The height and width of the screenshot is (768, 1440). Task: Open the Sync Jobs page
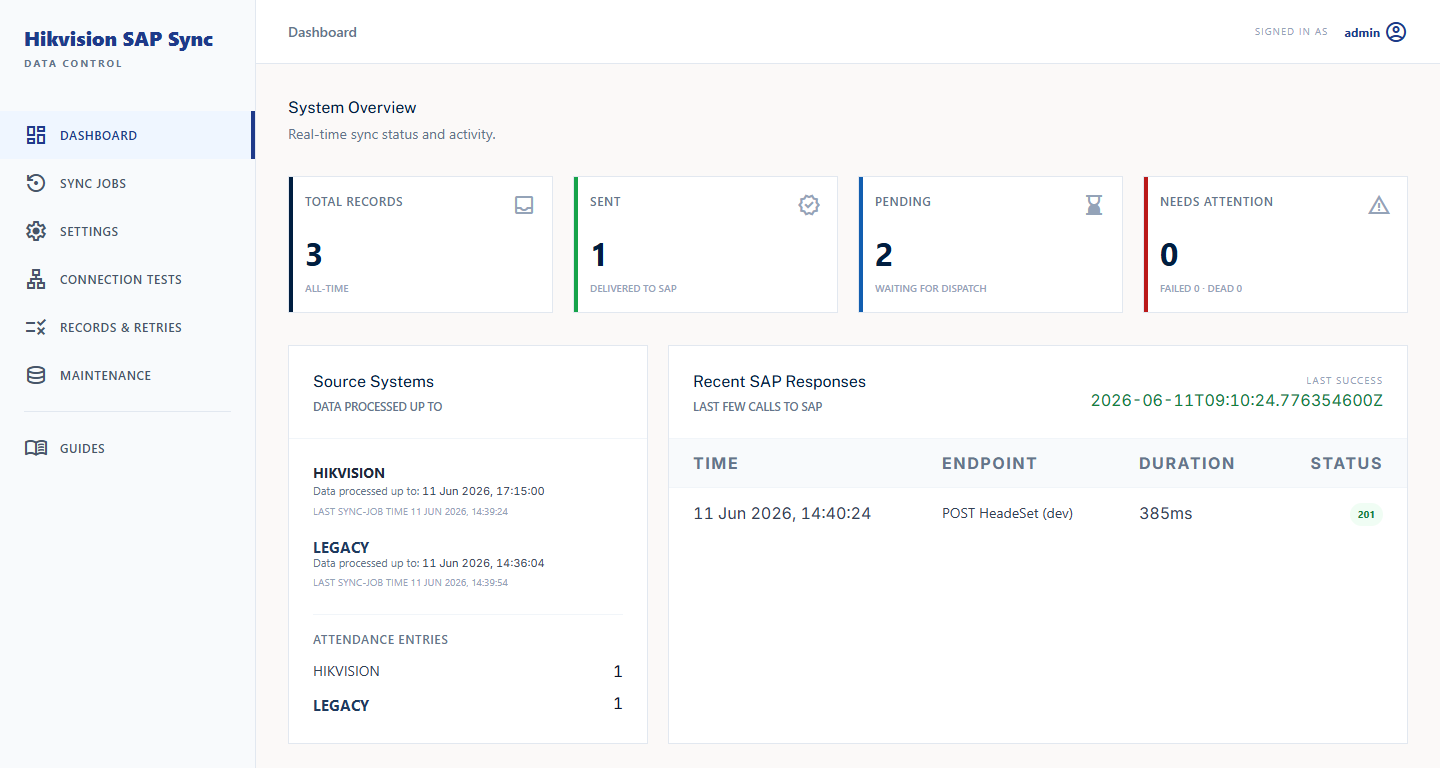pos(127,183)
